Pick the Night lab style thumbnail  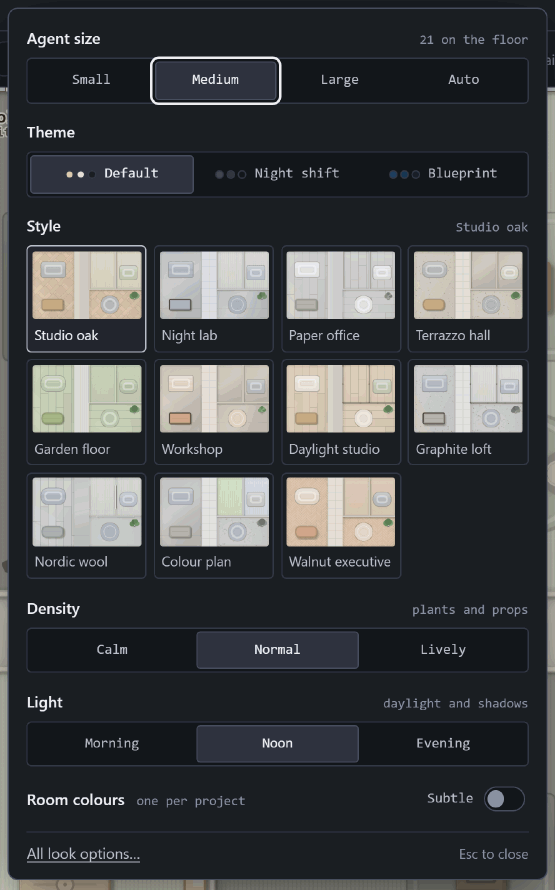tap(214, 299)
